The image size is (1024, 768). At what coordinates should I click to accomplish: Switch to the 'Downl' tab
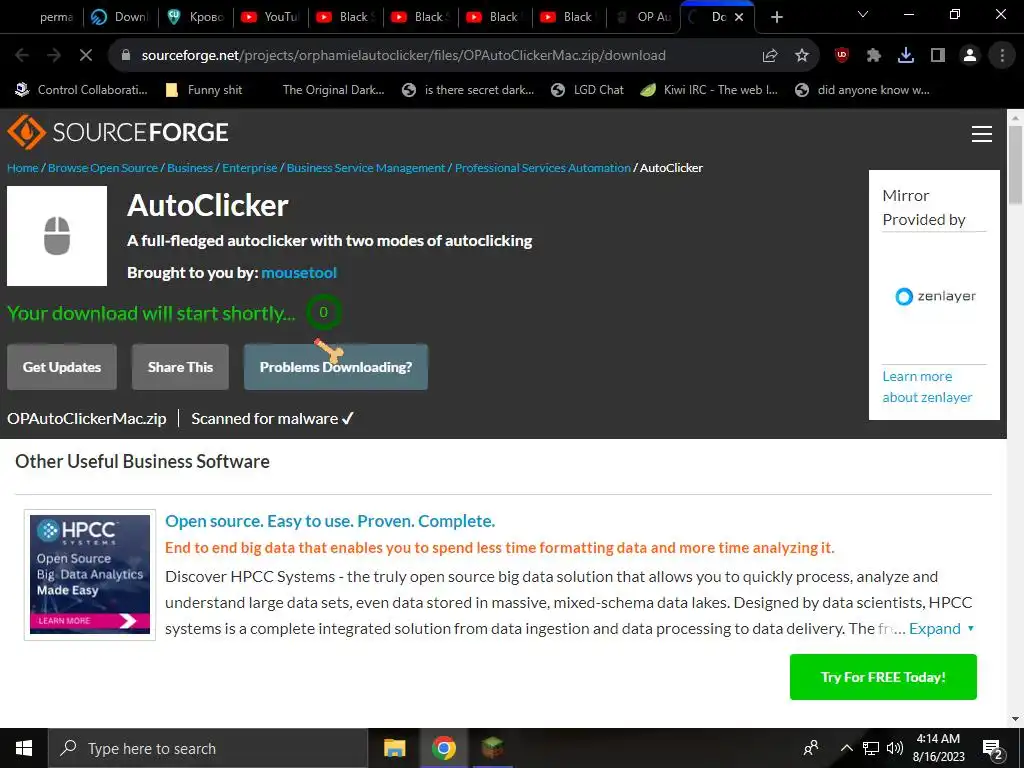(121, 17)
